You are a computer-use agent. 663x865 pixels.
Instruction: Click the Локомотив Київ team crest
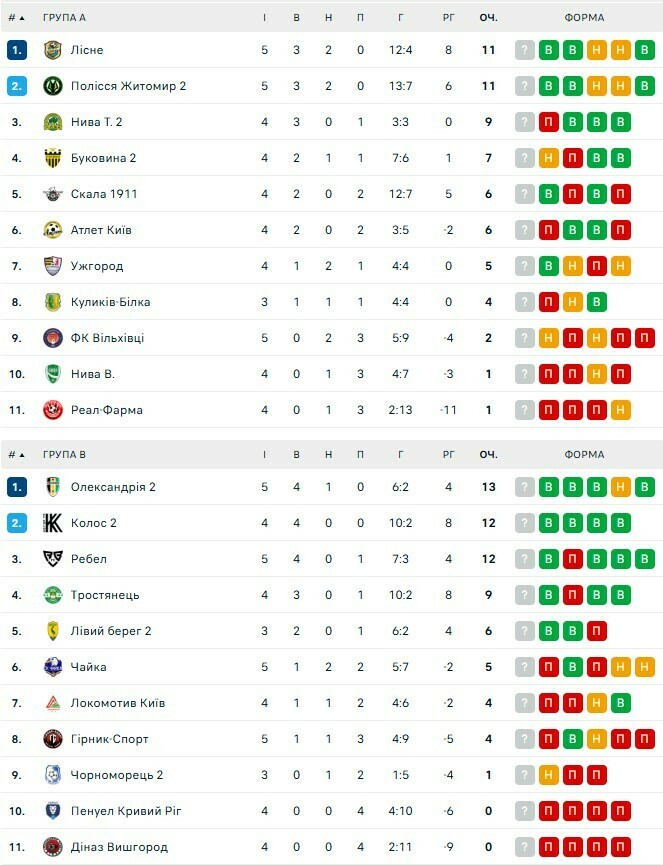click(x=53, y=703)
